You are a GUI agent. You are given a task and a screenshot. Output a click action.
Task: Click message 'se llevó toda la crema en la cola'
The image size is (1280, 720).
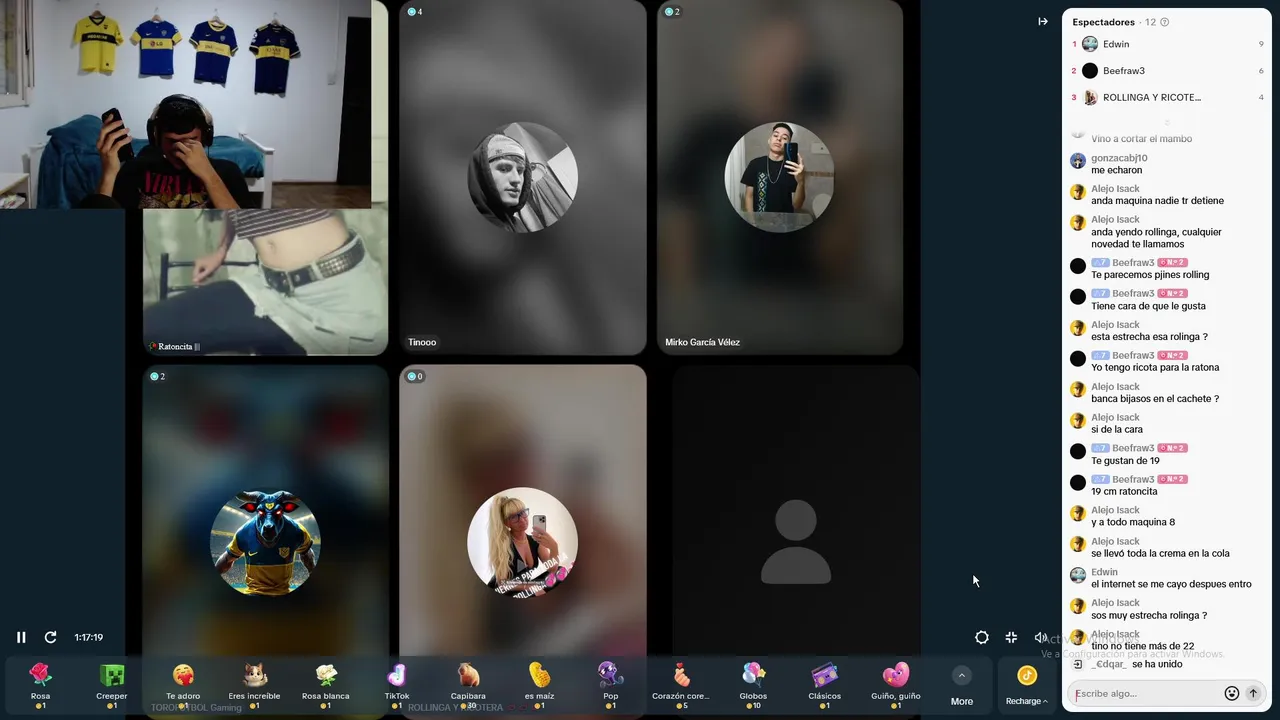click(x=1160, y=554)
